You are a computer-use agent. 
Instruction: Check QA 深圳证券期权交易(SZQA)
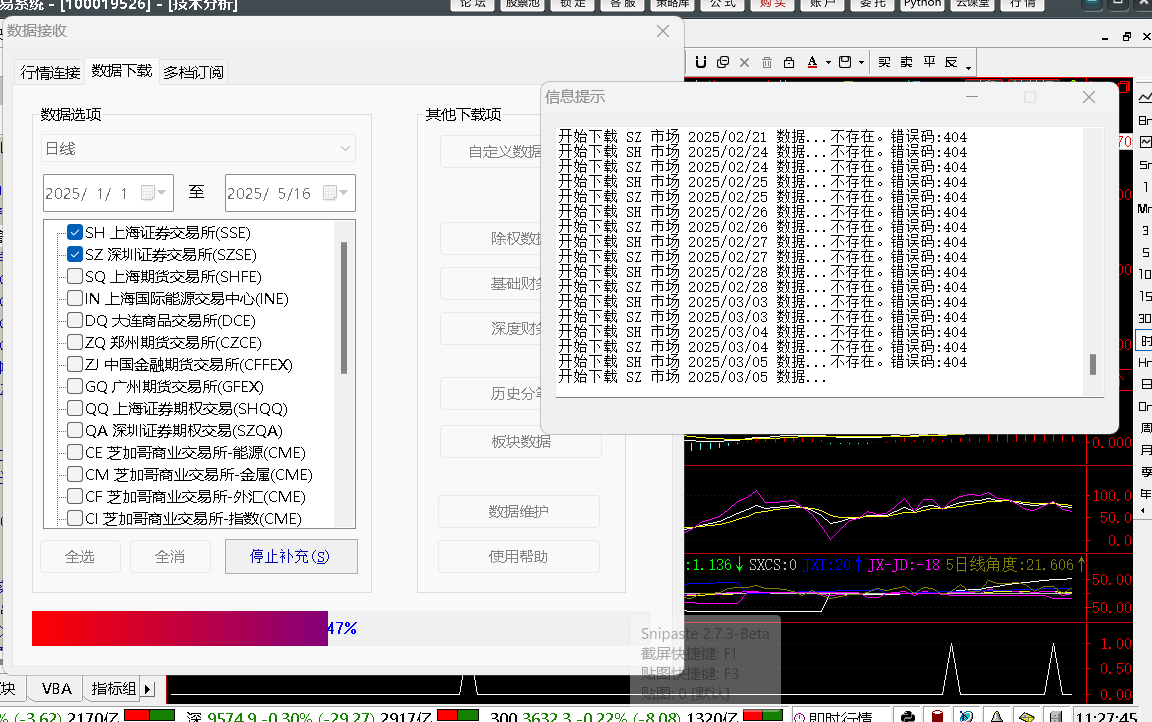[75, 430]
